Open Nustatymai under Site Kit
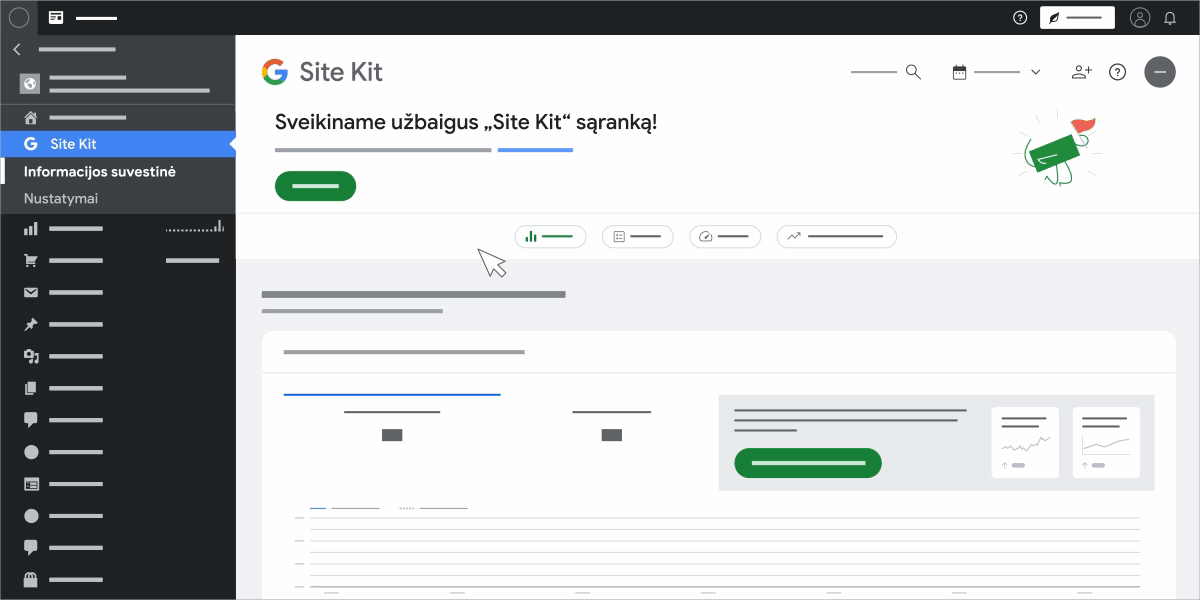This screenshot has height=600, width=1200. pos(61,198)
